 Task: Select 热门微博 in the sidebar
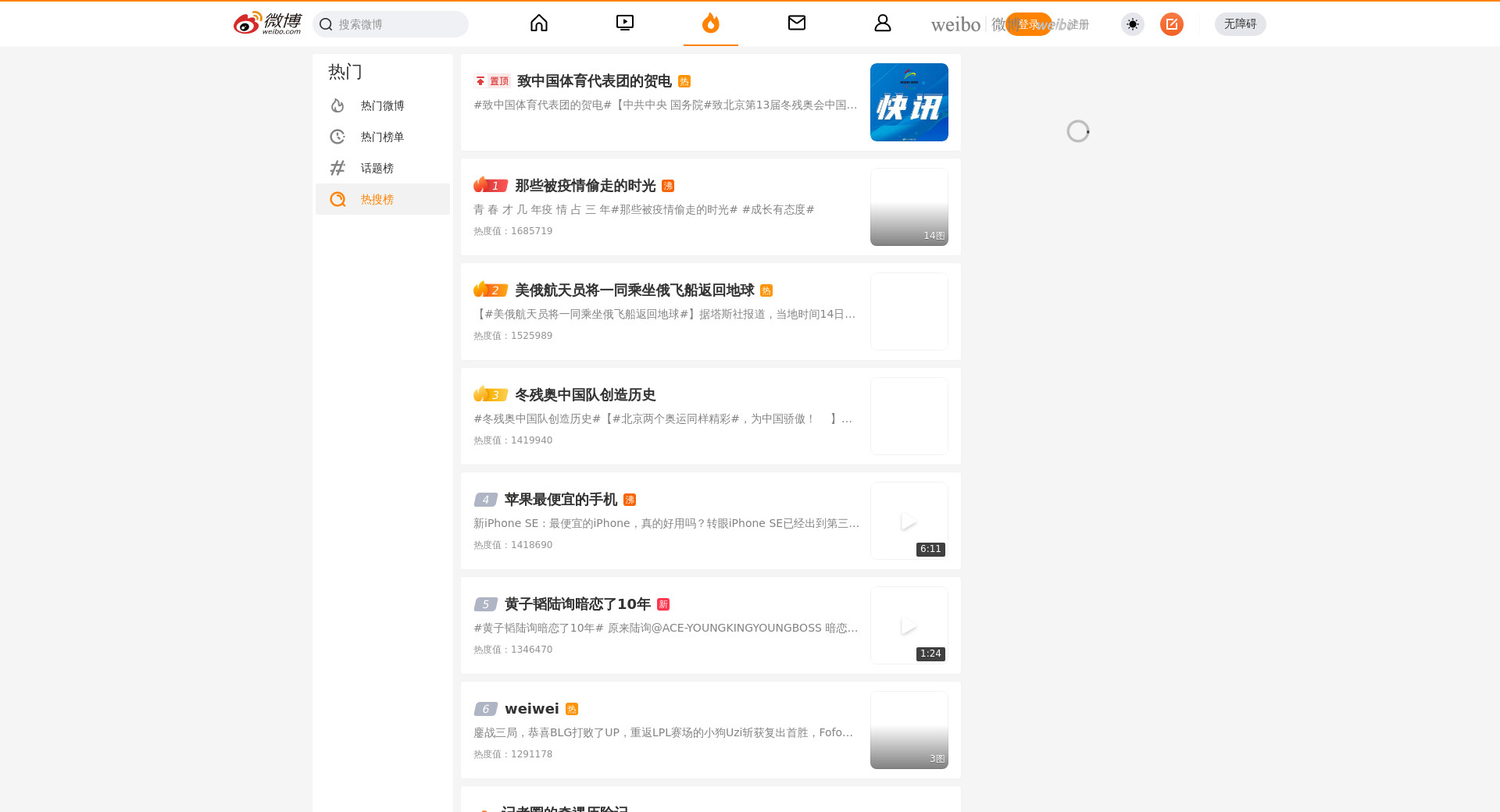tap(382, 105)
